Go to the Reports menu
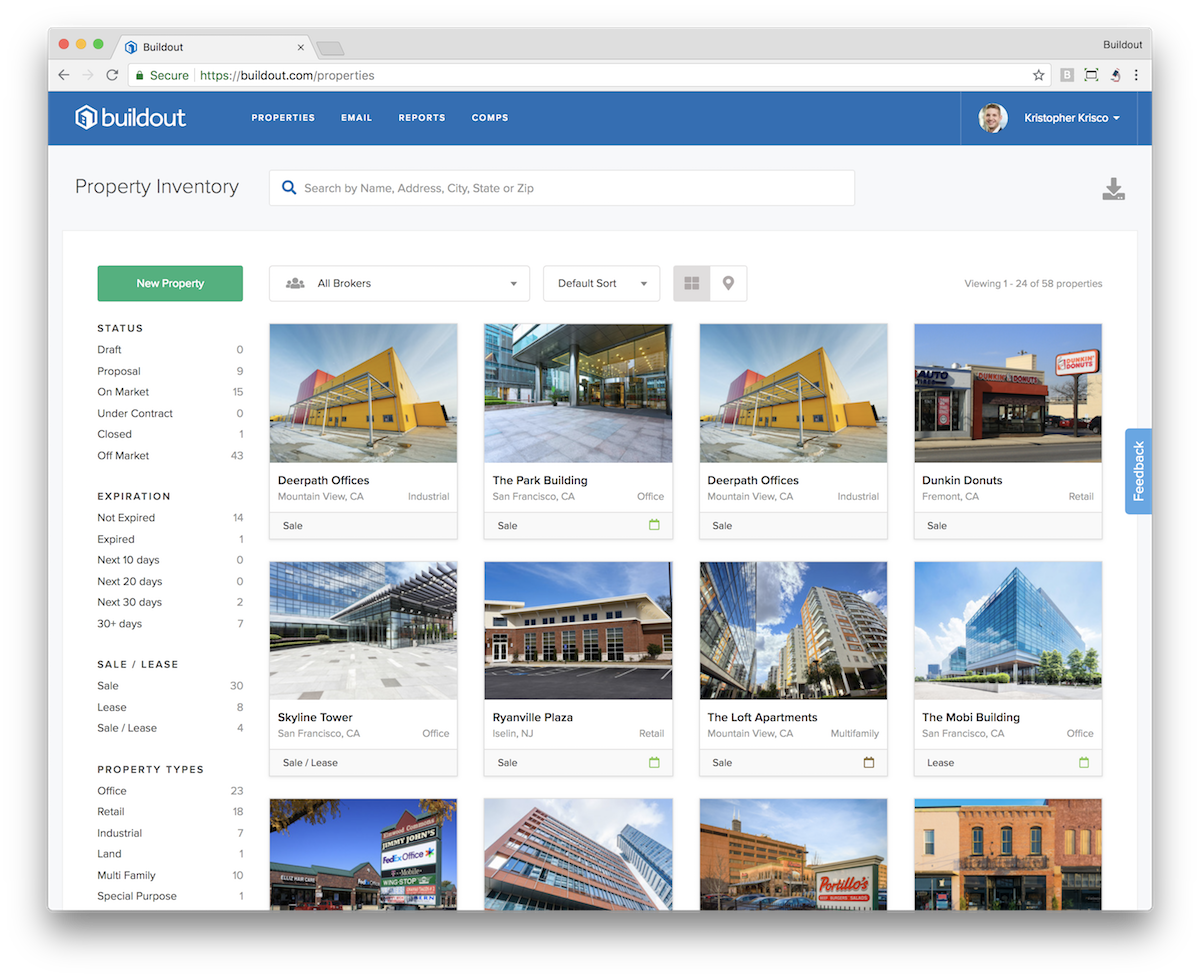This screenshot has width=1200, height=979. click(x=421, y=118)
